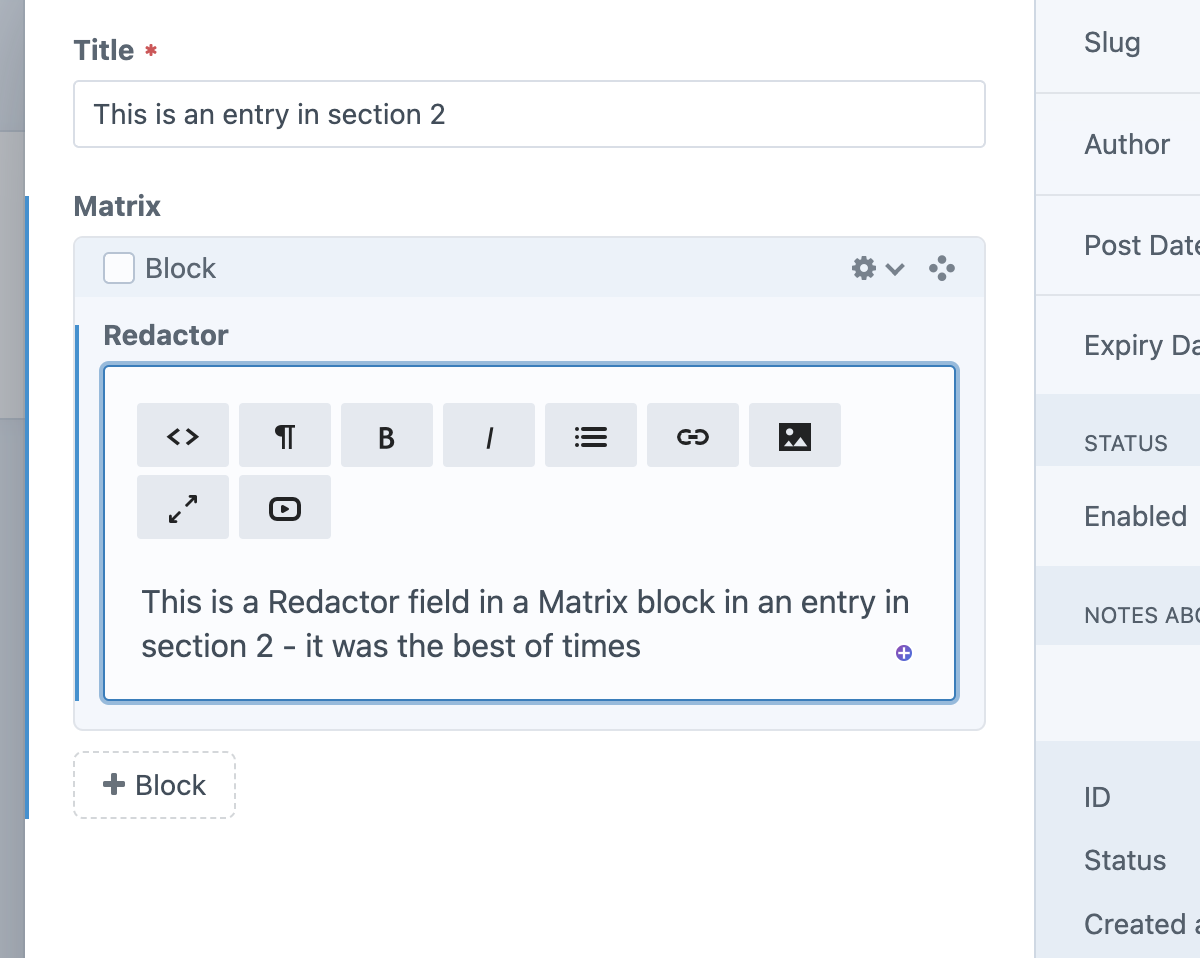
Task: Open the insert link tool
Action: [x=693, y=435]
